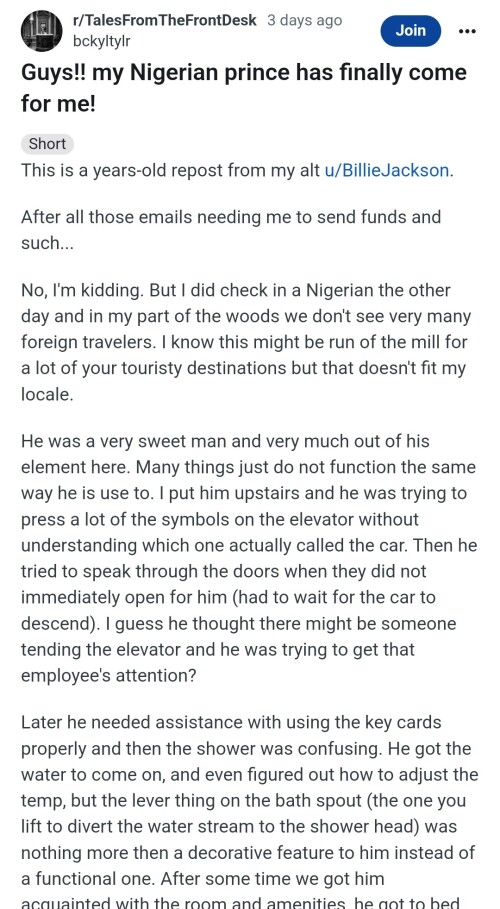Click 'Later he needed assistance' line
Viewport: 500px width, 909px height.
[x=231, y=722]
